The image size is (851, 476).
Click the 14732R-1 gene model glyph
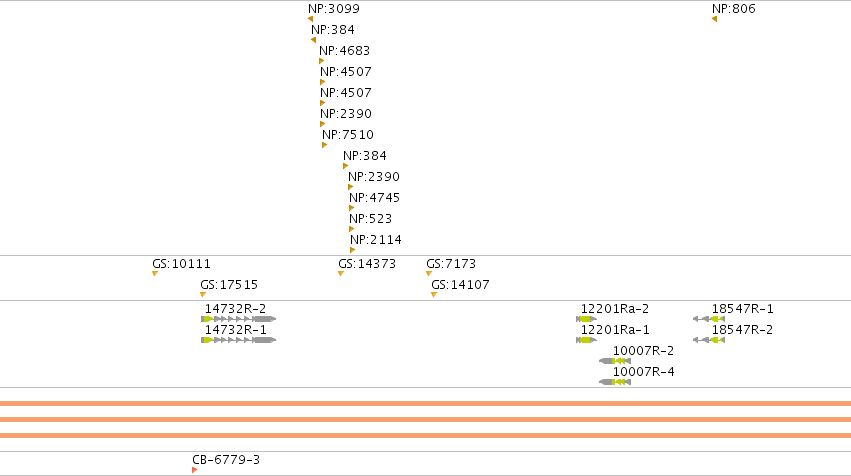(238, 340)
